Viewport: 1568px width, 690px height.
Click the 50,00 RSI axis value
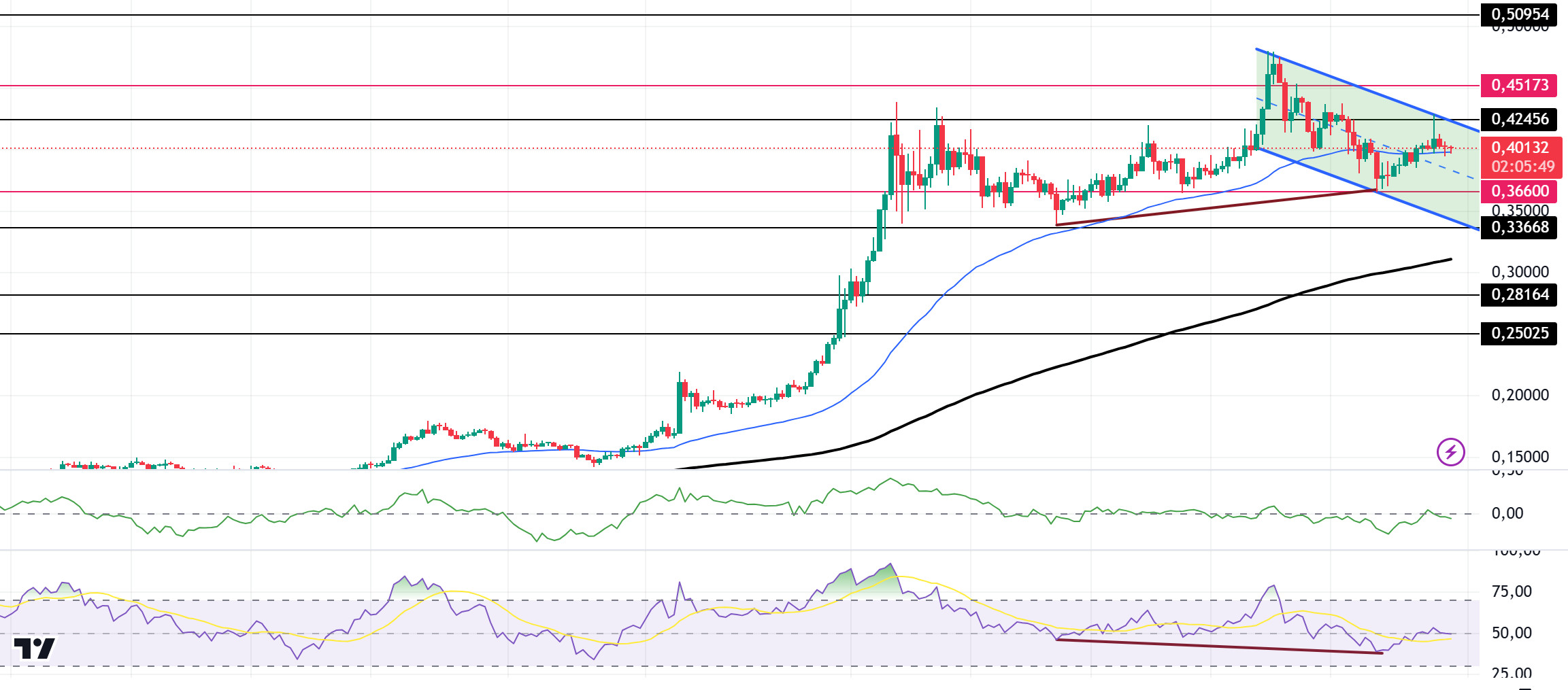tap(1512, 633)
